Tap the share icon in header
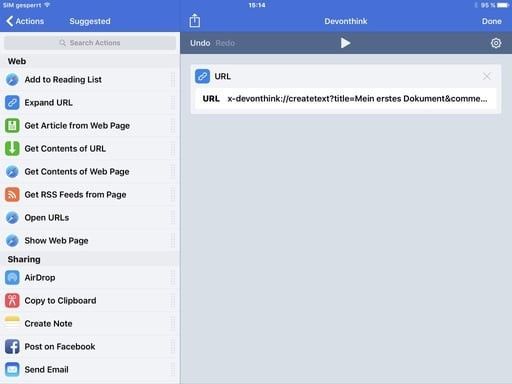The height and width of the screenshot is (384, 512). [x=195, y=21]
